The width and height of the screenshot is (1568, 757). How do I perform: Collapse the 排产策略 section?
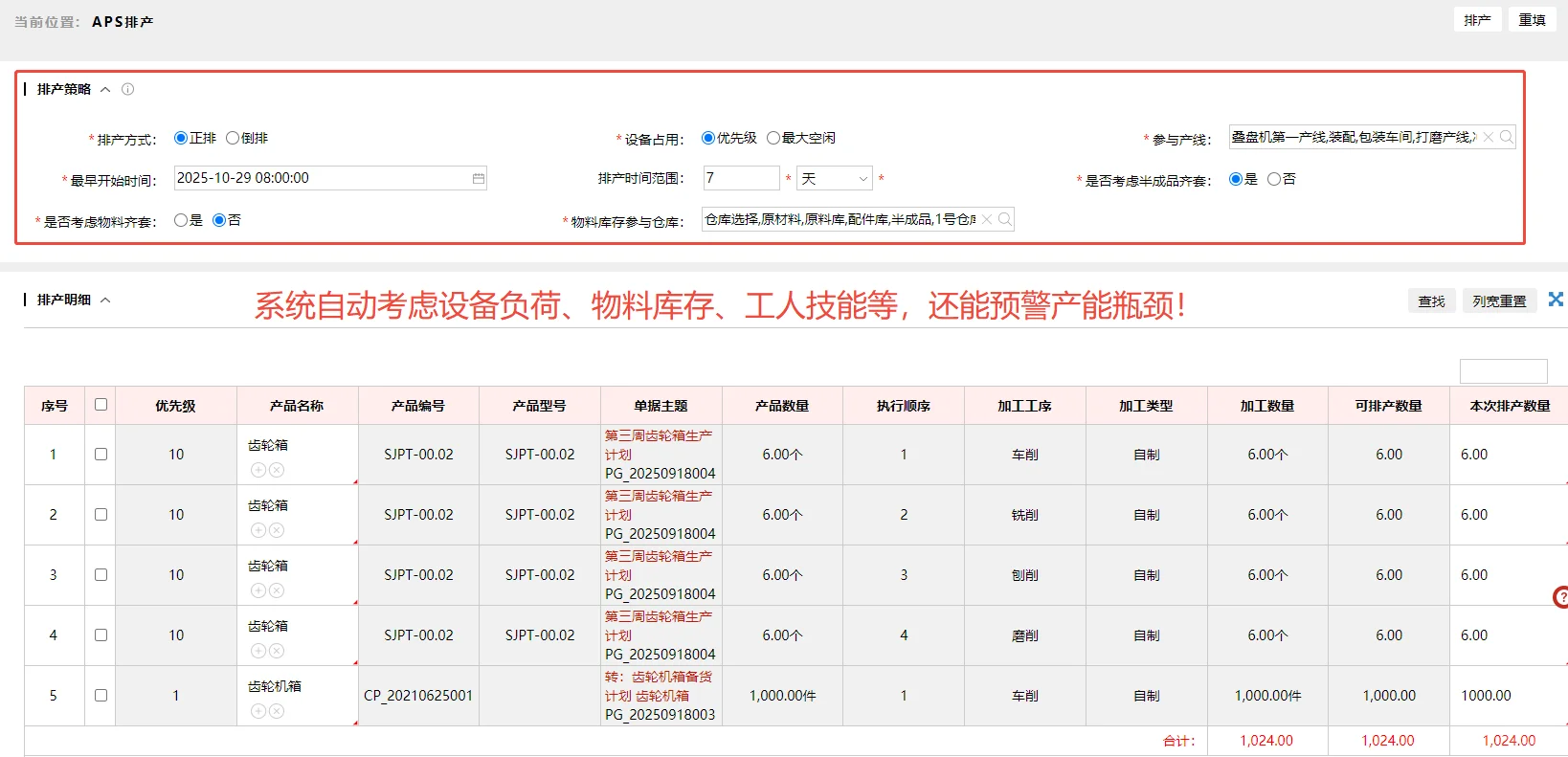[x=105, y=89]
